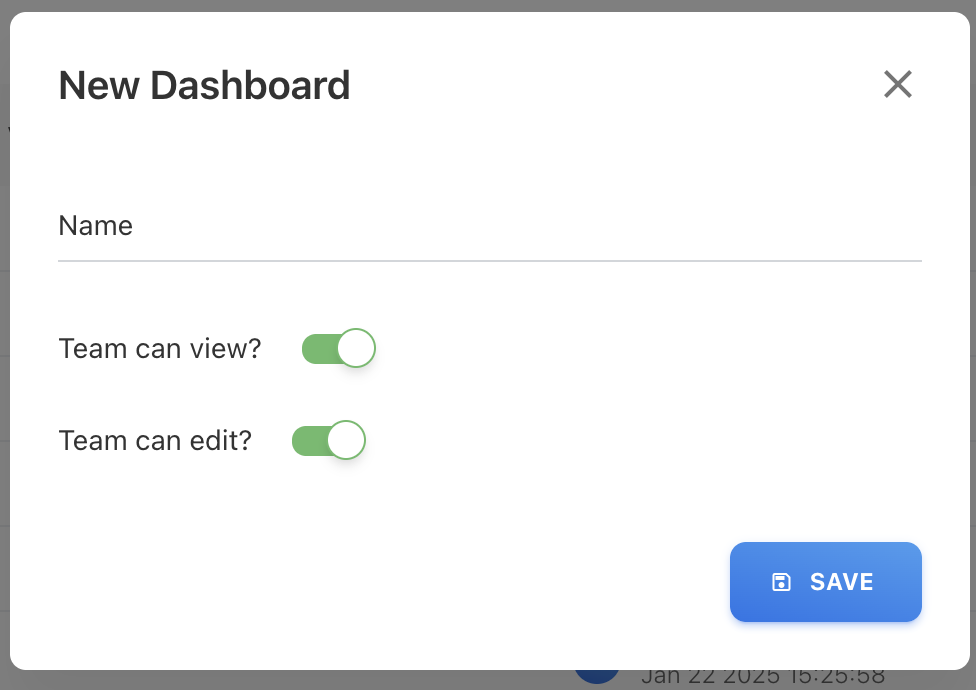Click the white knob on the edit toggle

346,440
